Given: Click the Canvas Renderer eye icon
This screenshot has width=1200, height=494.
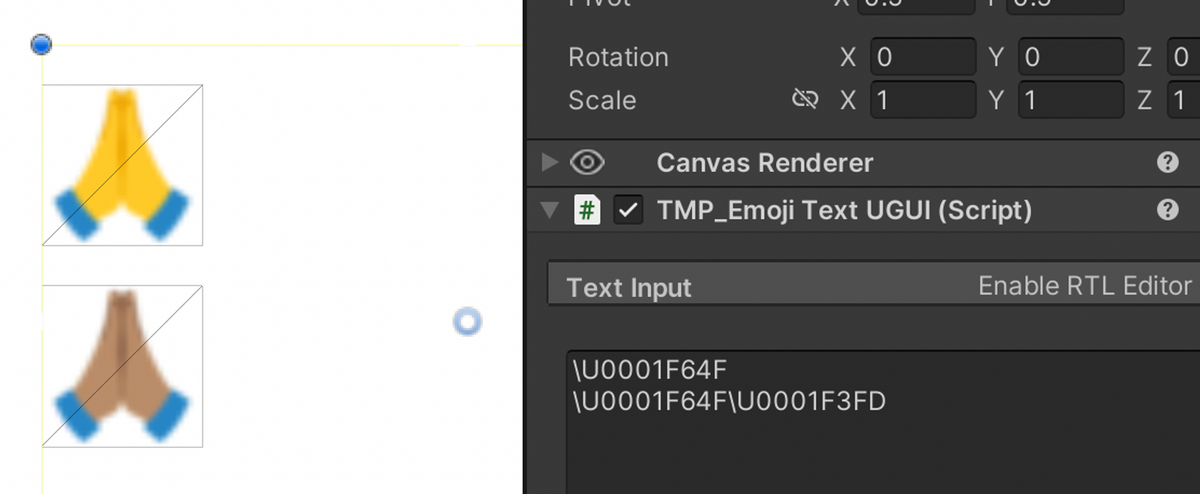Looking at the screenshot, I should click(x=589, y=162).
